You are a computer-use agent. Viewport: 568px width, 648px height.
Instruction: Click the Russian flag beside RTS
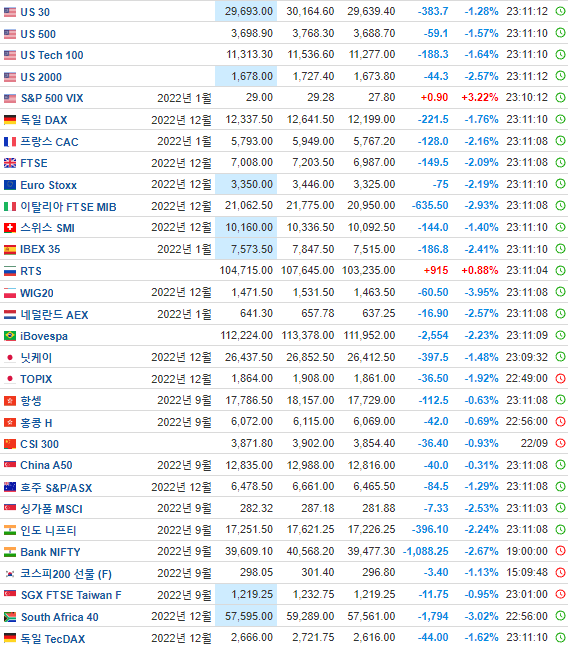[x=10, y=272]
